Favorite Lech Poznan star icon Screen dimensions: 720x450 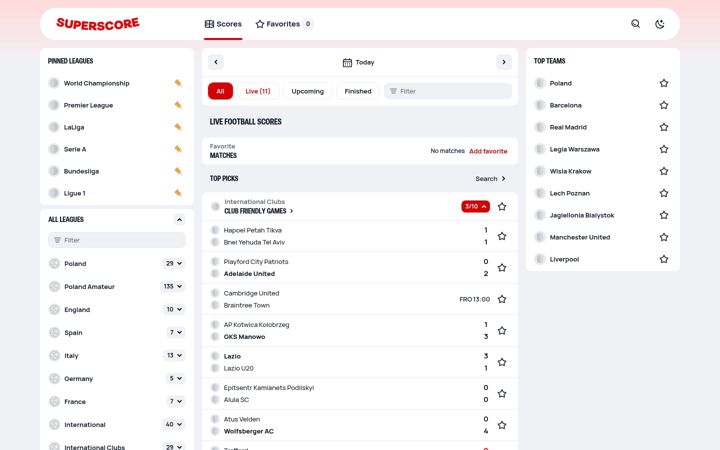(664, 193)
